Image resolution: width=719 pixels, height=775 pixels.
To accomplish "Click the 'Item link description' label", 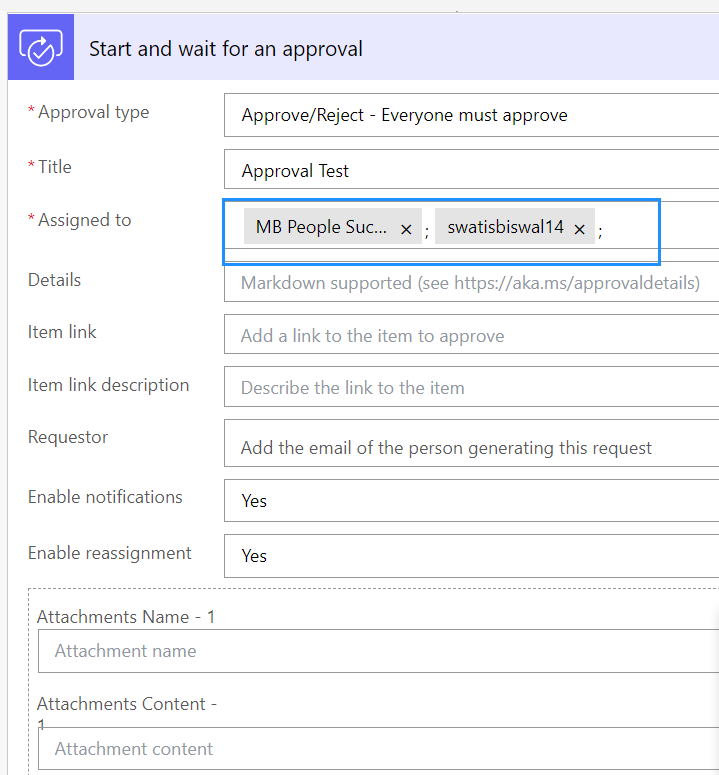I will [x=108, y=385].
